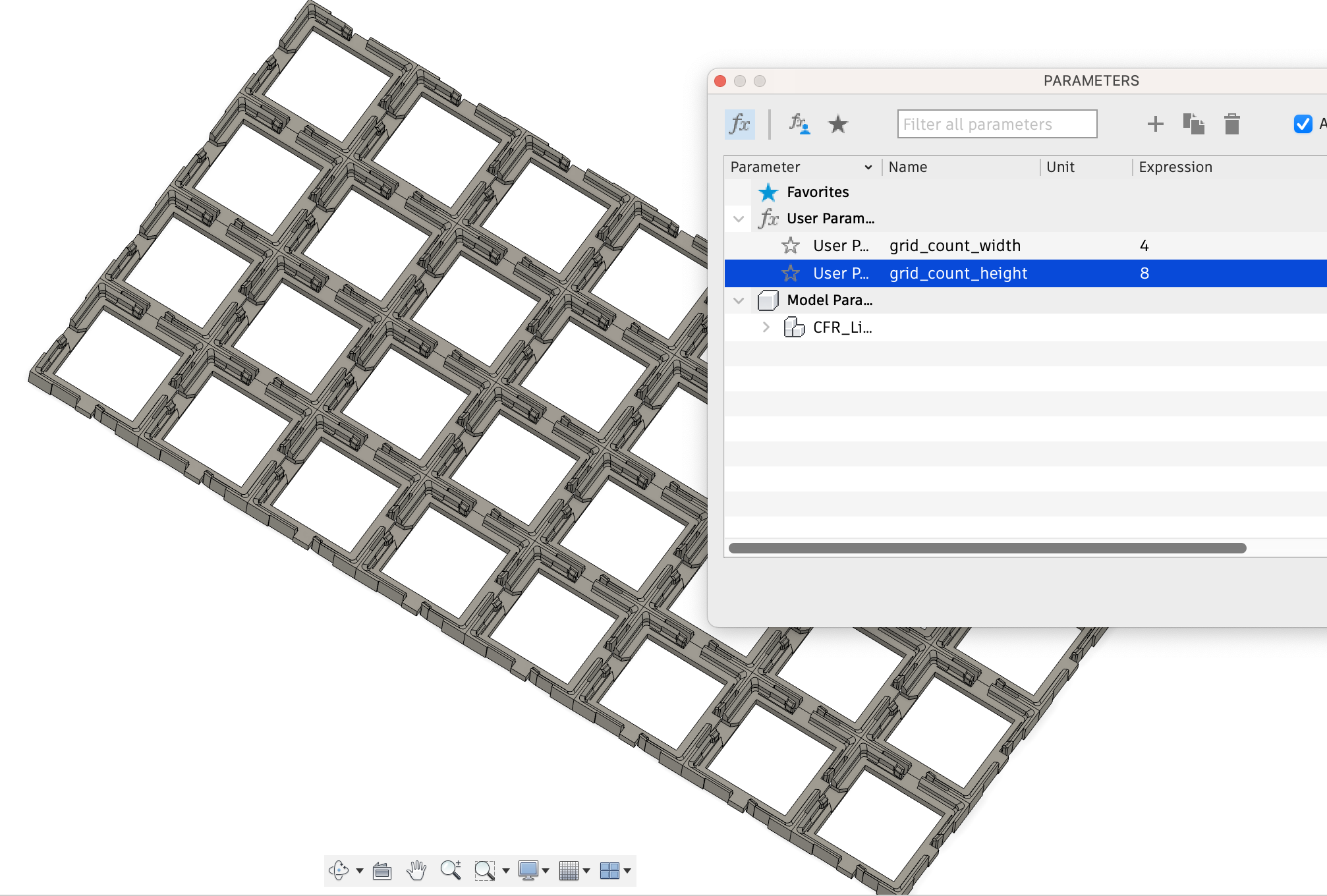
Task: Click the Expression column header
Action: coord(1175,167)
